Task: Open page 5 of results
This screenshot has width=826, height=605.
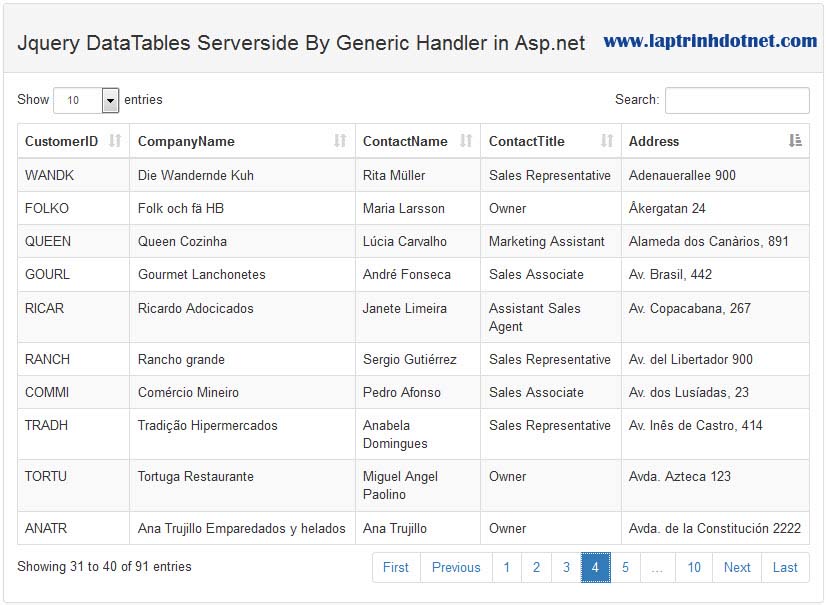Action: tap(624, 567)
